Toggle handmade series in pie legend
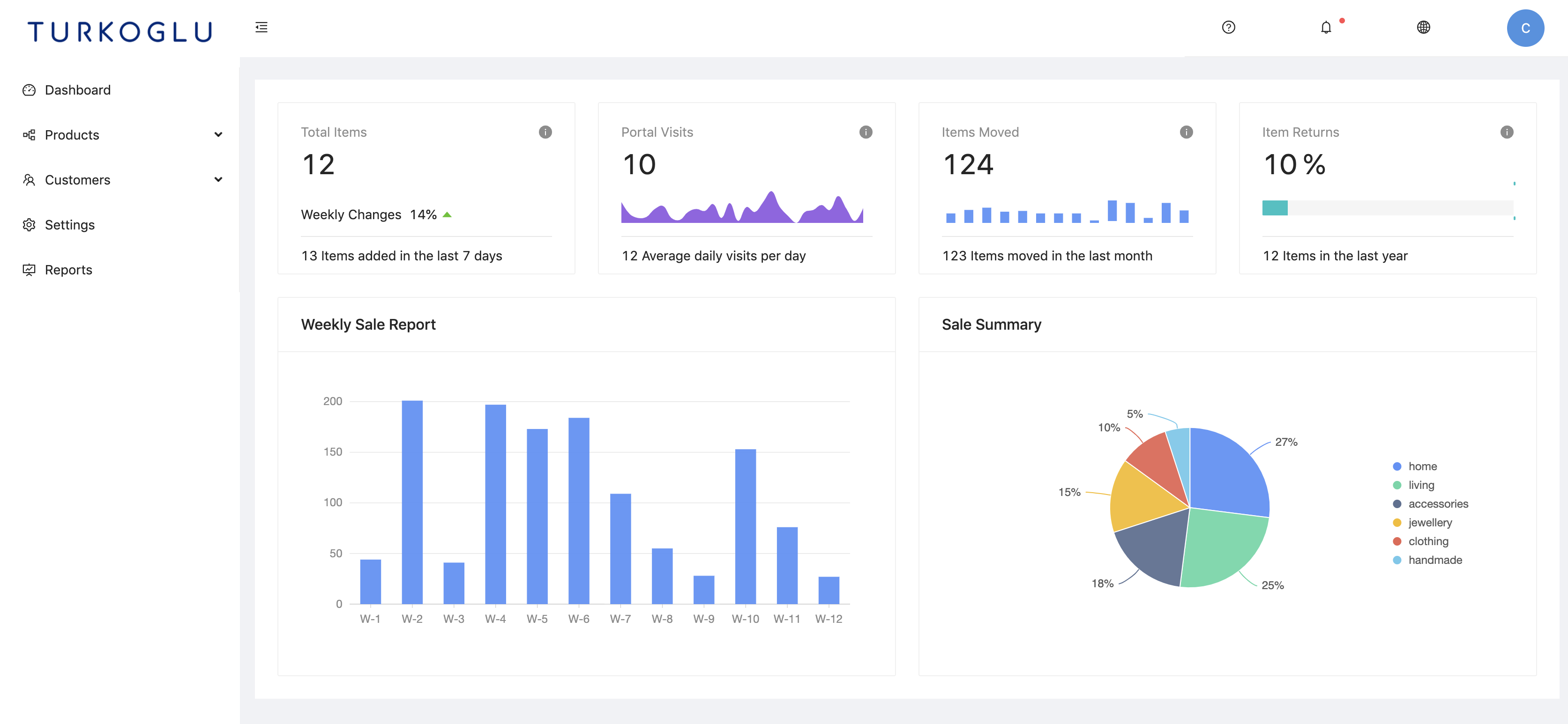The width and height of the screenshot is (1568, 724). 1434,561
